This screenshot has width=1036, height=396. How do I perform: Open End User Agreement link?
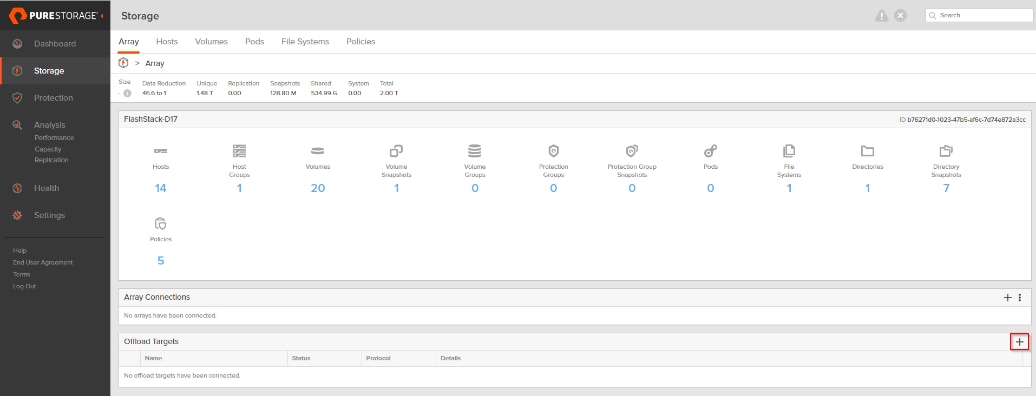[x=43, y=262]
